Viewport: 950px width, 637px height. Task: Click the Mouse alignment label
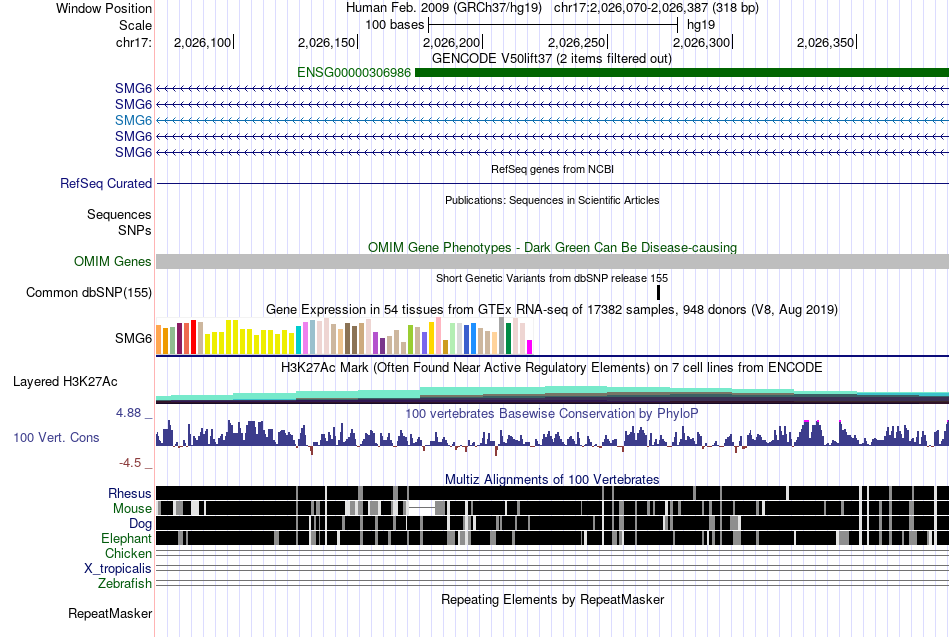(132, 509)
